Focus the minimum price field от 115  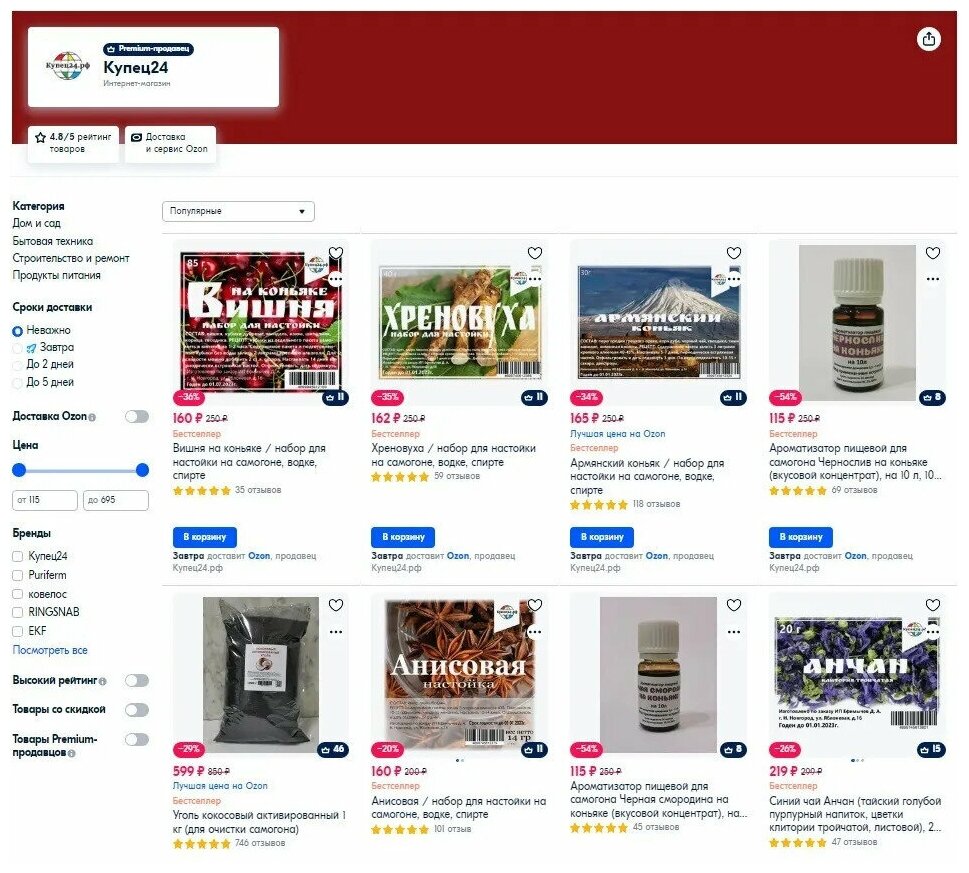[x=44, y=500]
